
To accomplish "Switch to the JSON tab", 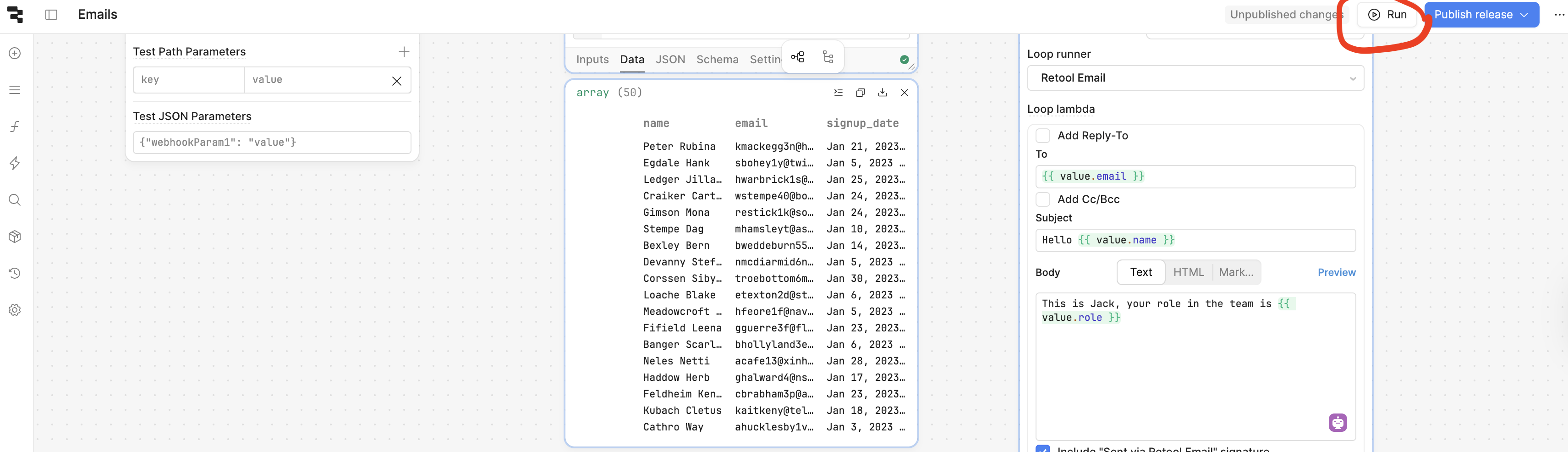I will click(x=670, y=59).
